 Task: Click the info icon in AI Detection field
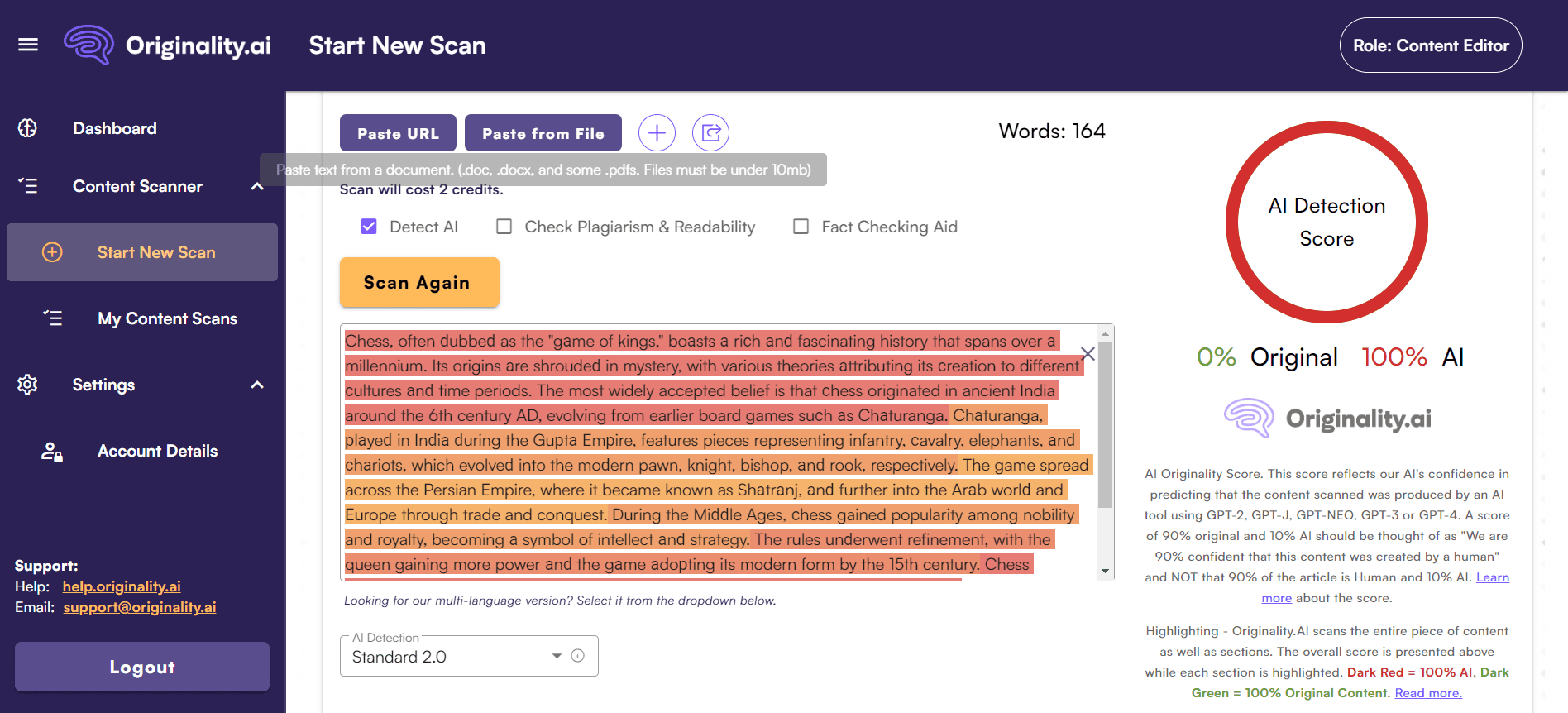click(578, 656)
